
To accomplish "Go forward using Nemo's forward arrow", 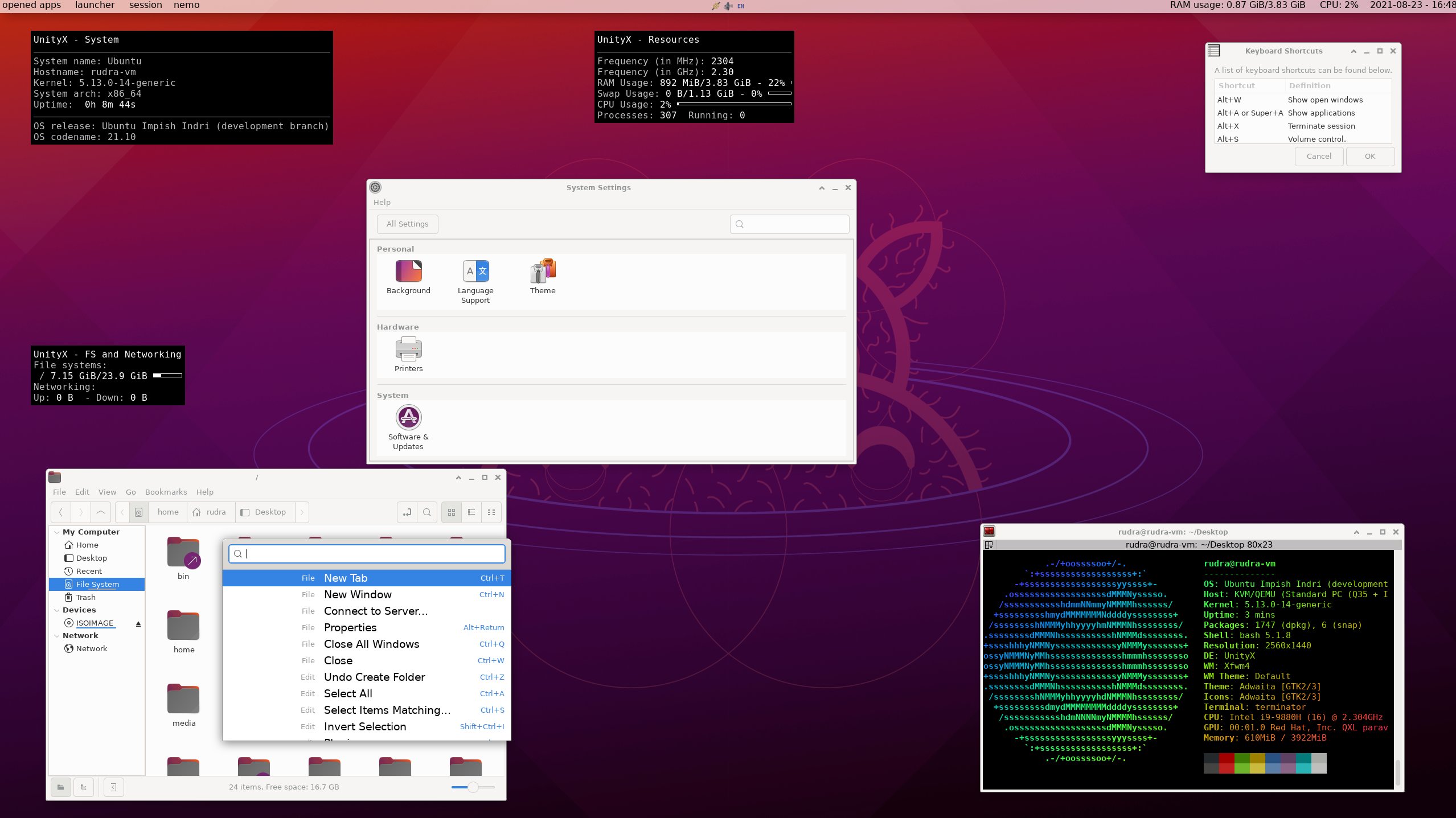I will 81,512.
